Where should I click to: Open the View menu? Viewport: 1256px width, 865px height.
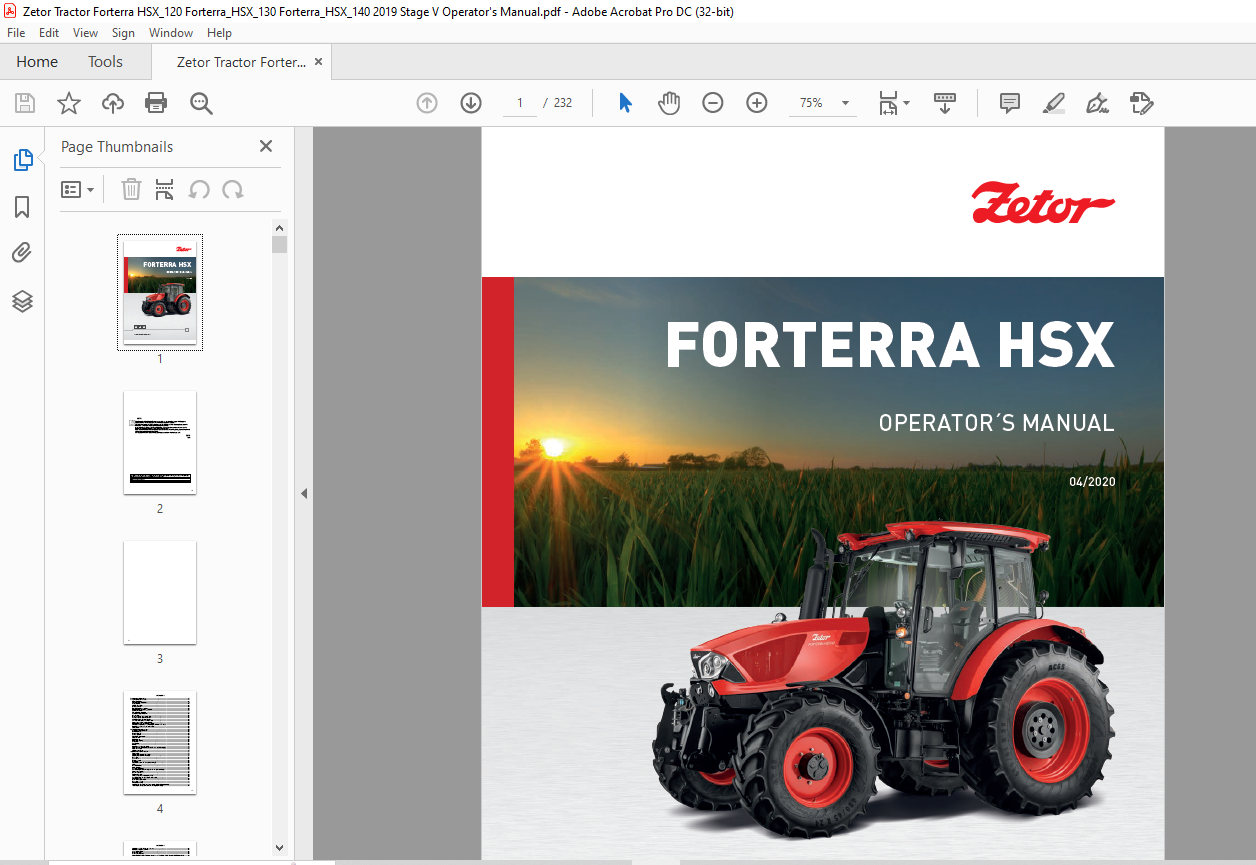coord(86,33)
